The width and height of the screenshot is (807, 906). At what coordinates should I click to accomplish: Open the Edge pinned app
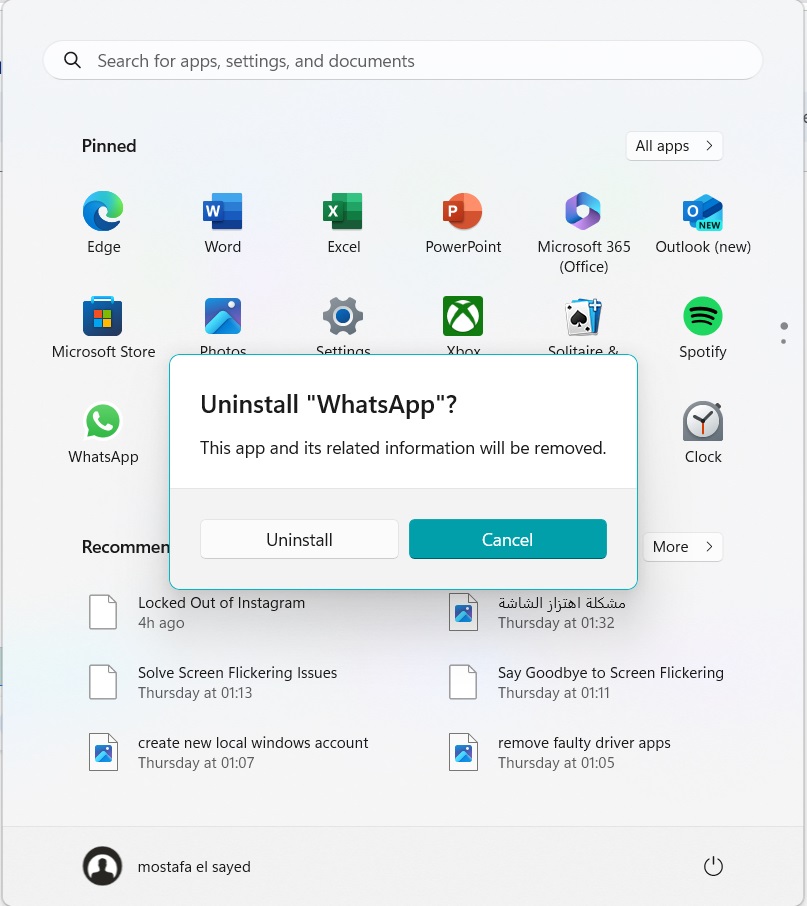click(103, 211)
